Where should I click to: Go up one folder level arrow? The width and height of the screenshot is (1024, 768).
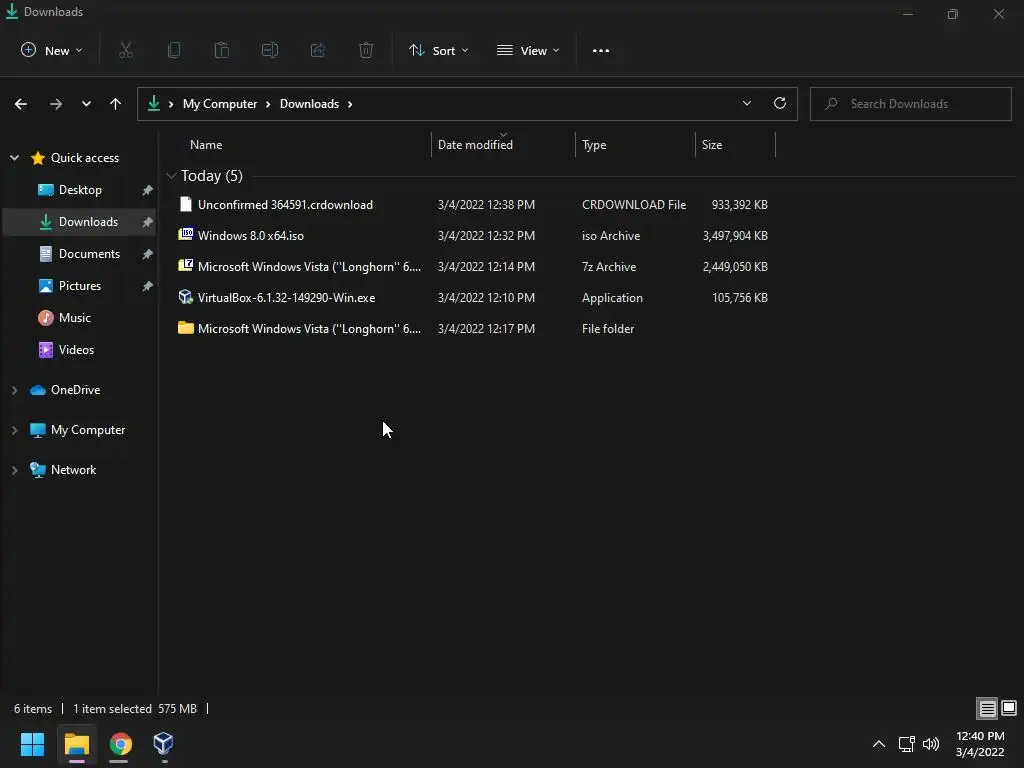tap(116, 104)
